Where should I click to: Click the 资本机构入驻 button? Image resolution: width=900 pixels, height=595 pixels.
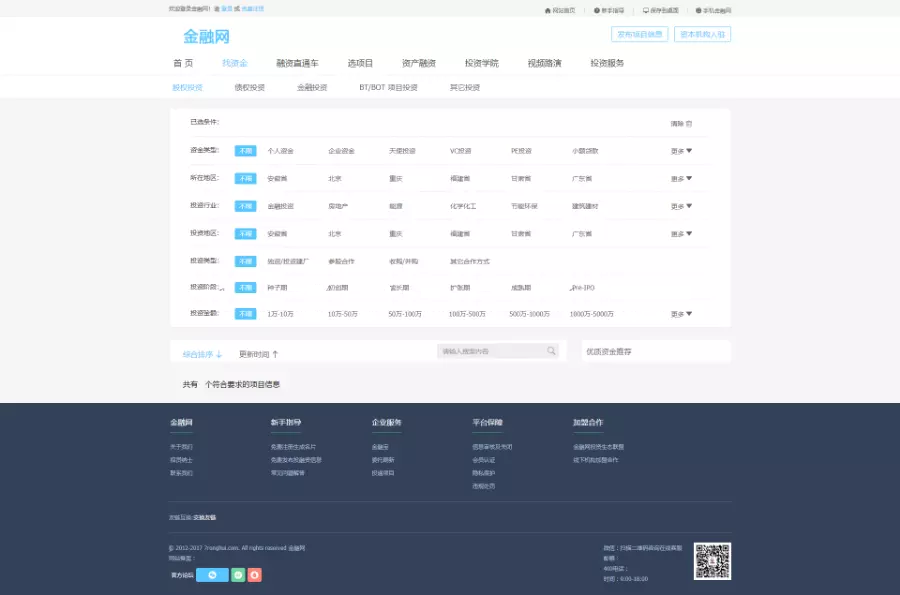[704, 34]
